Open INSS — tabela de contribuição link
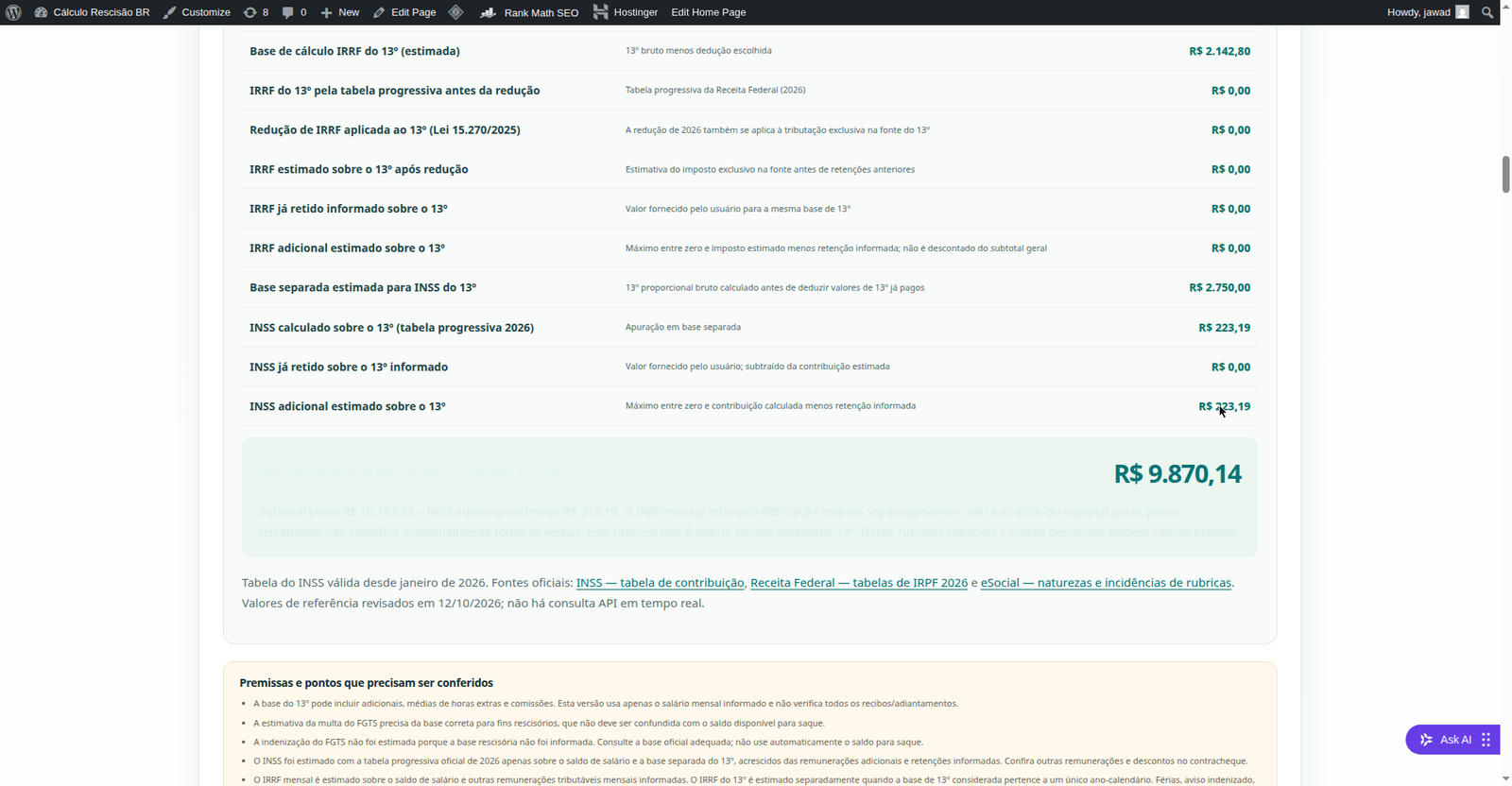The height and width of the screenshot is (786, 1512). (661, 583)
